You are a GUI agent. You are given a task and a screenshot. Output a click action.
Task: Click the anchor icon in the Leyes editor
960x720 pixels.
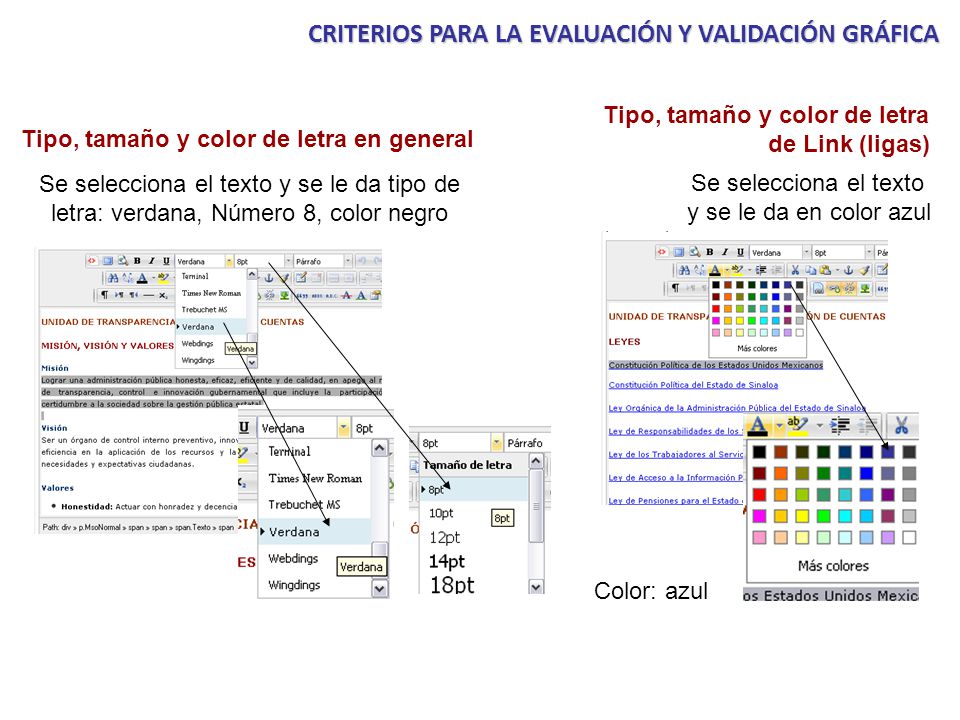(849, 270)
